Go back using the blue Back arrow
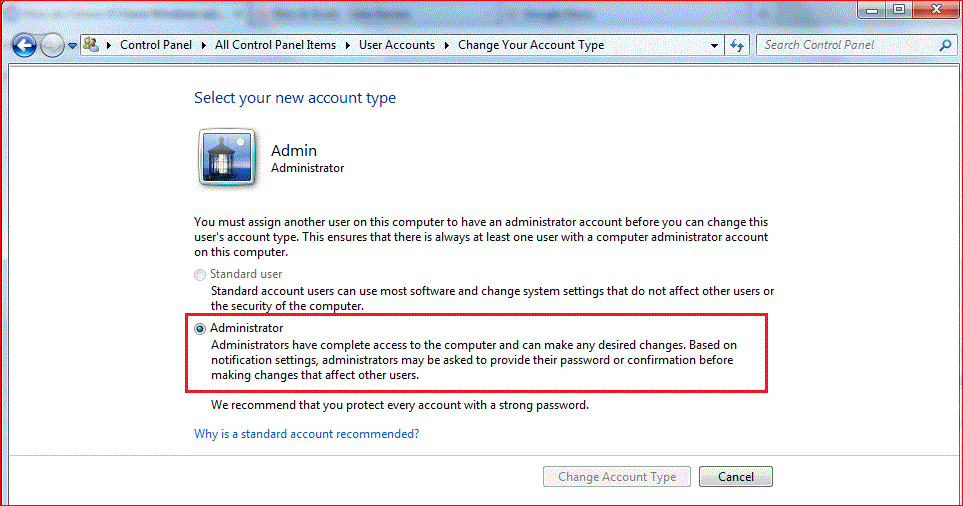The image size is (963, 506). tap(25, 45)
